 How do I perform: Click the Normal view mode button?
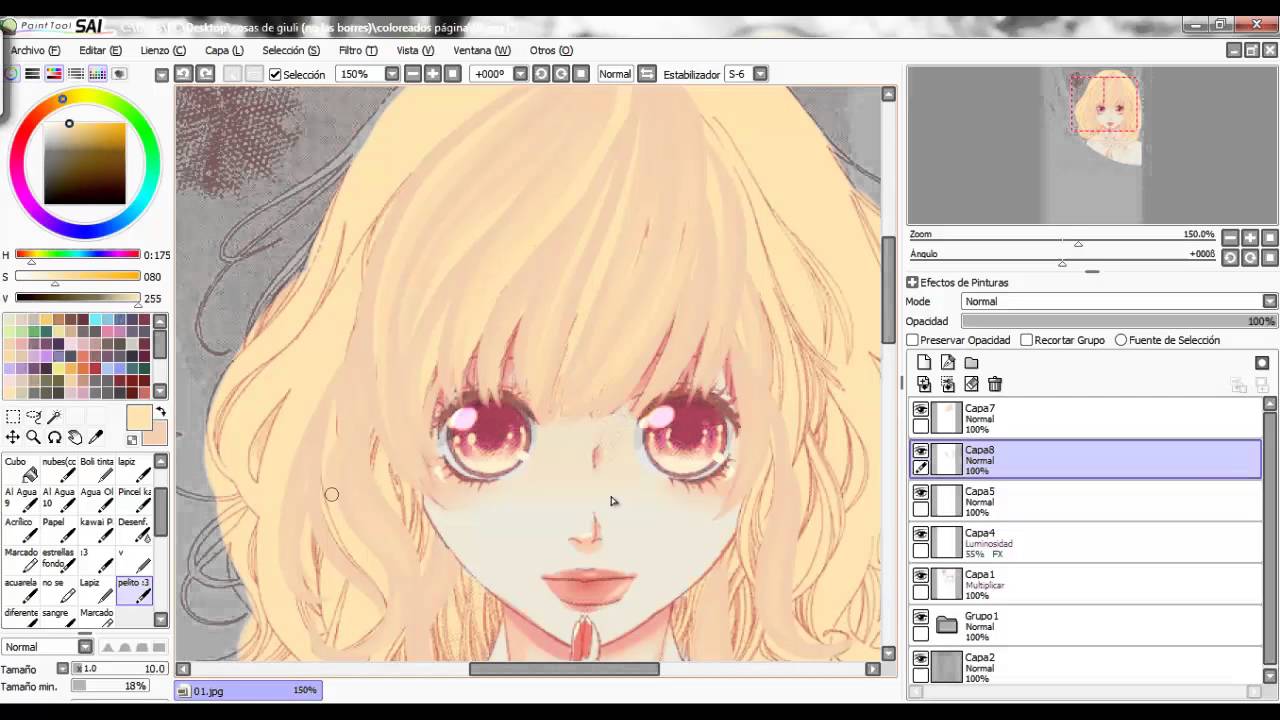[x=615, y=74]
